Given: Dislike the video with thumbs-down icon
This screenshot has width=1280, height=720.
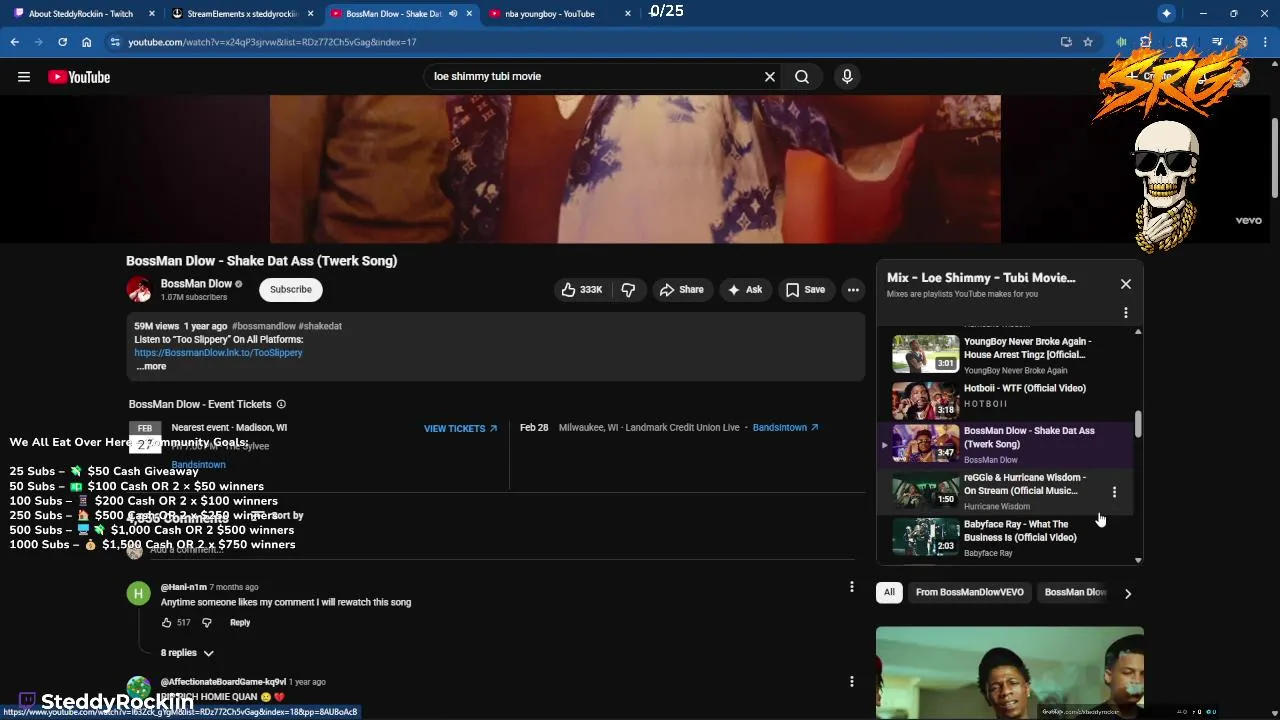Looking at the screenshot, I should click(x=628, y=290).
